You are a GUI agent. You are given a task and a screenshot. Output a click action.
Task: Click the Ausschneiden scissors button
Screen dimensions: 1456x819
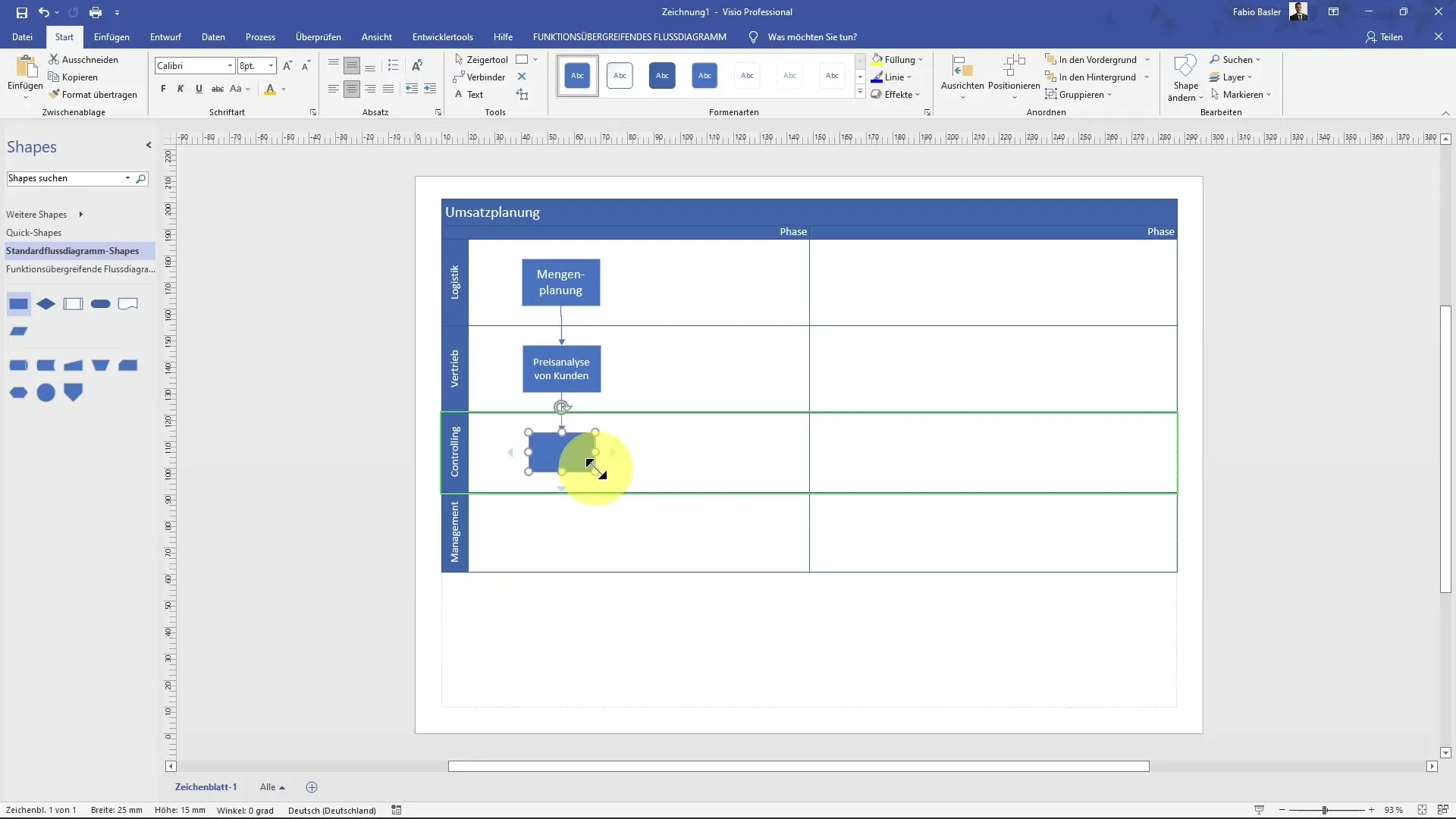pyautogui.click(x=83, y=59)
